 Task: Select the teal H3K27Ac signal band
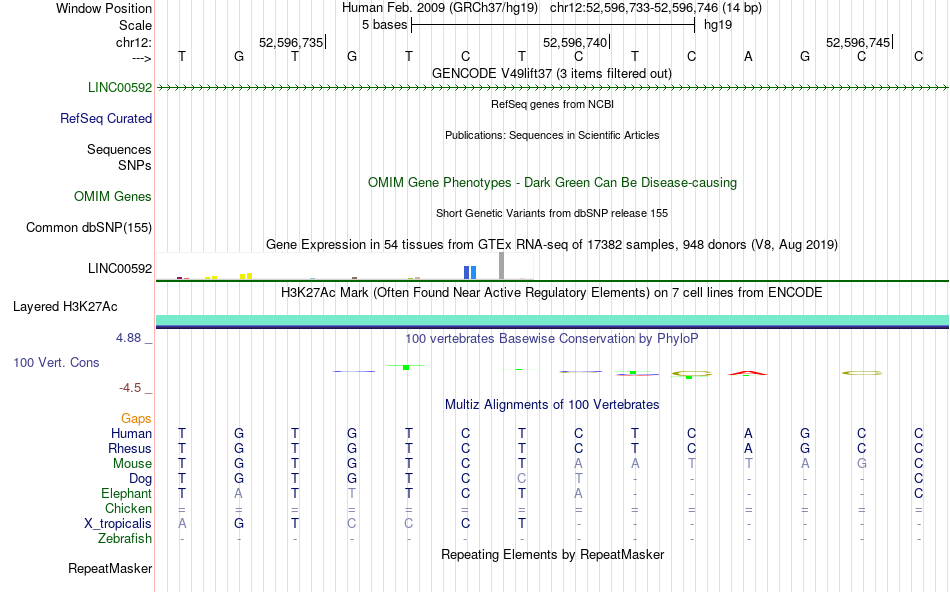[552, 321]
